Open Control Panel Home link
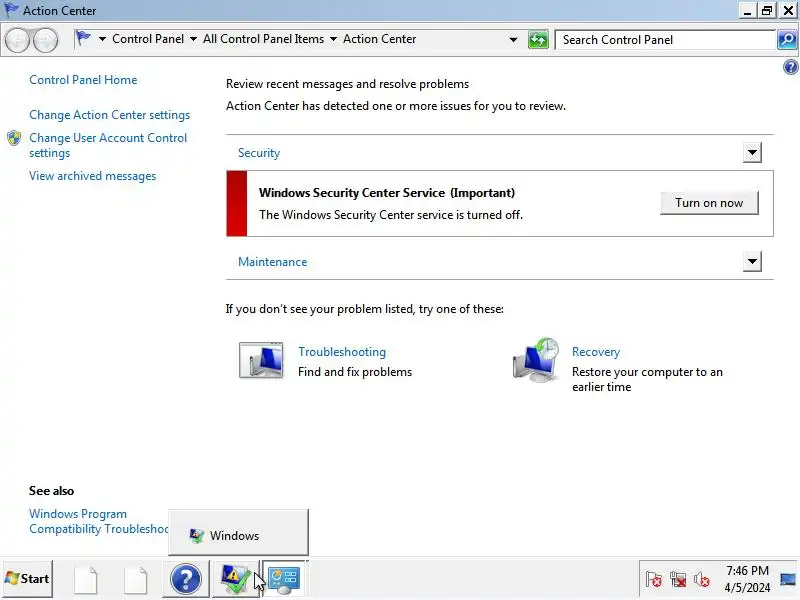Image resolution: width=800 pixels, height=600 pixels. point(83,80)
